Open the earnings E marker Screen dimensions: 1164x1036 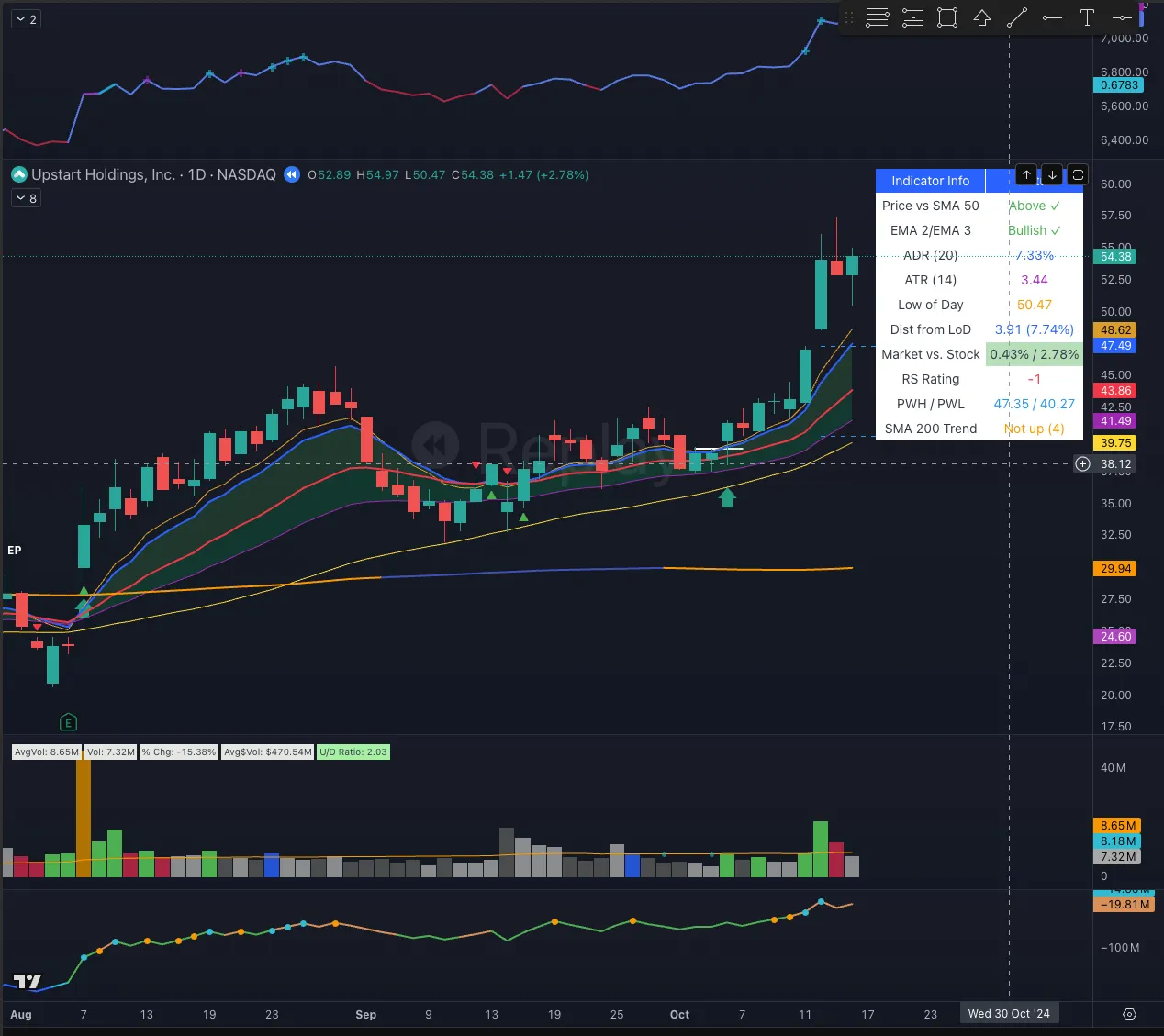68,722
